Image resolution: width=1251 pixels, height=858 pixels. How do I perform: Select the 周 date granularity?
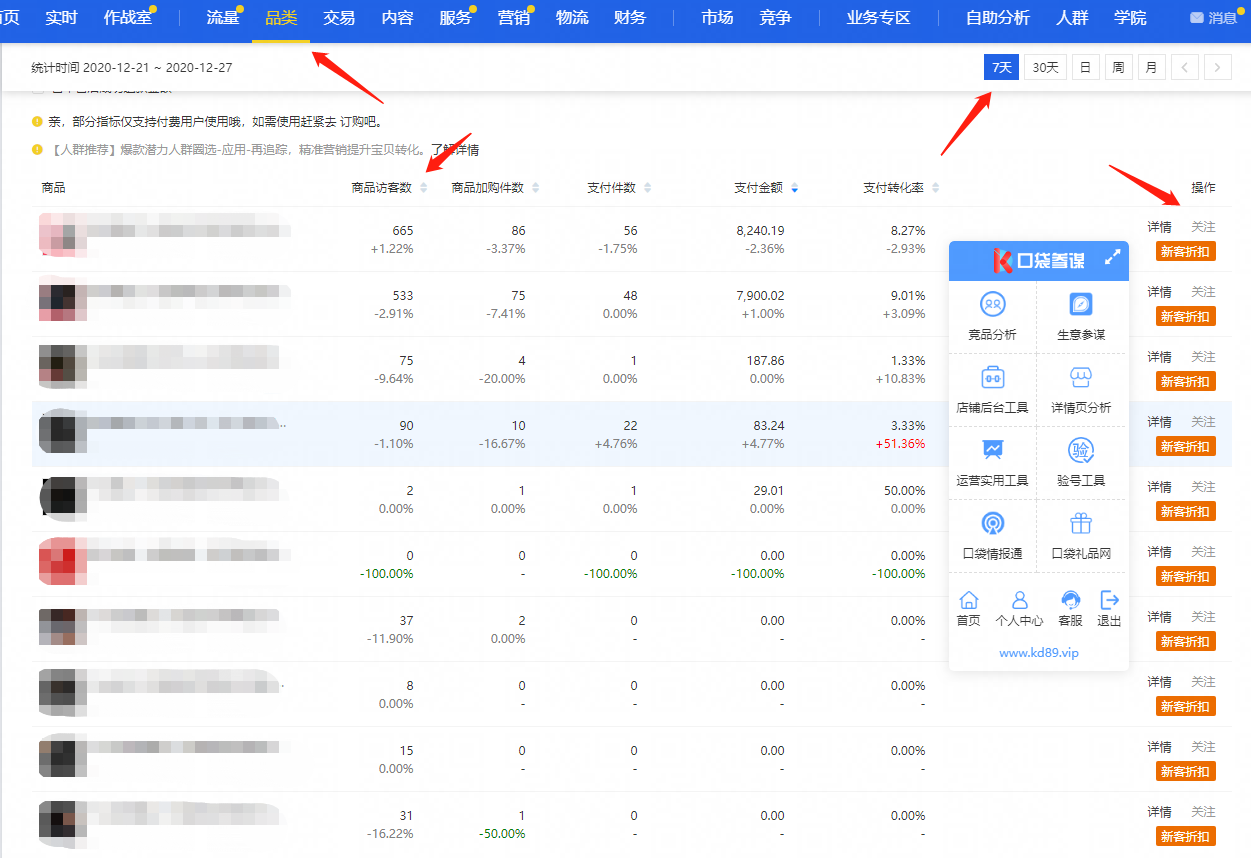[x=1118, y=67]
